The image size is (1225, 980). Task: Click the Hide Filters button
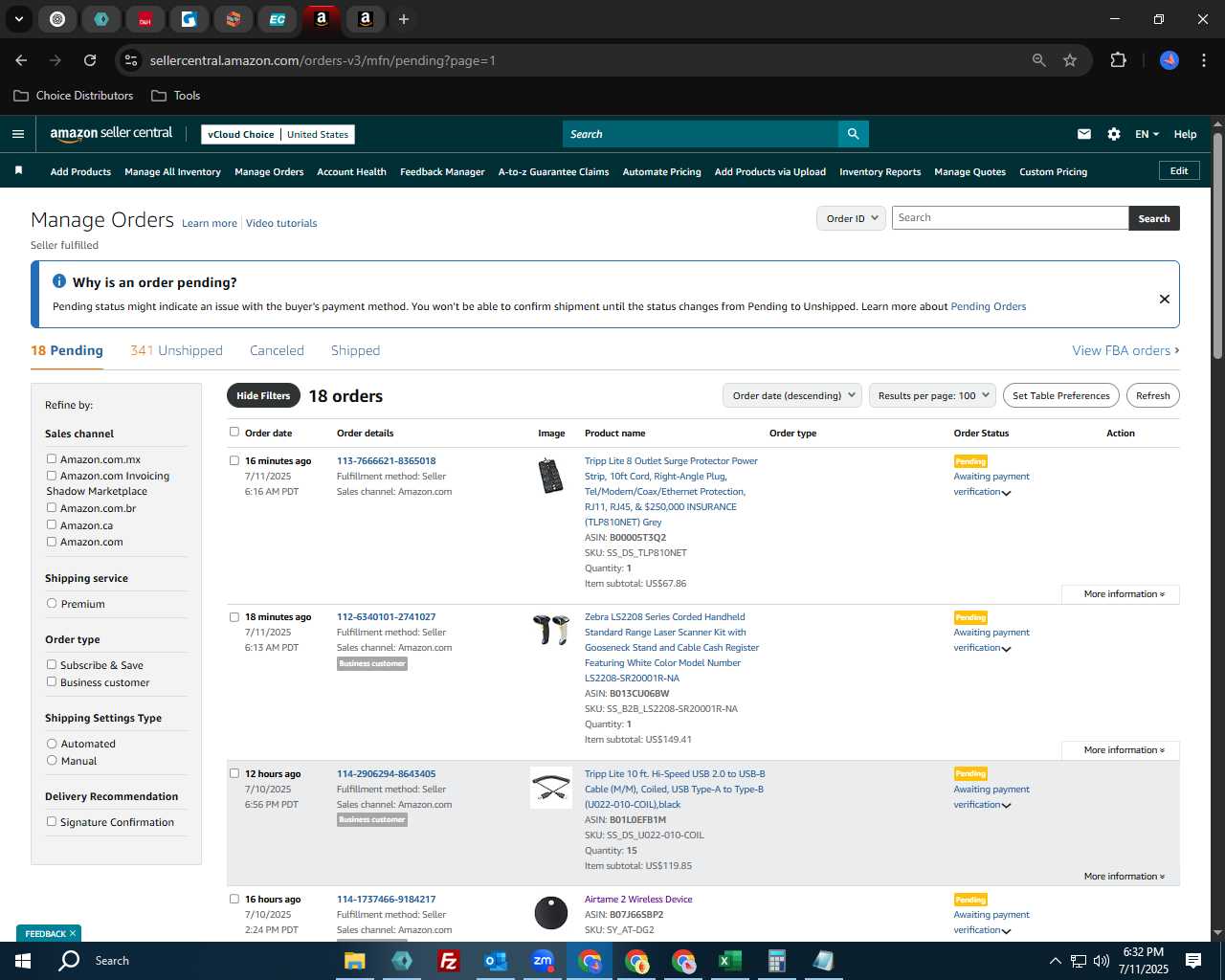point(263,395)
